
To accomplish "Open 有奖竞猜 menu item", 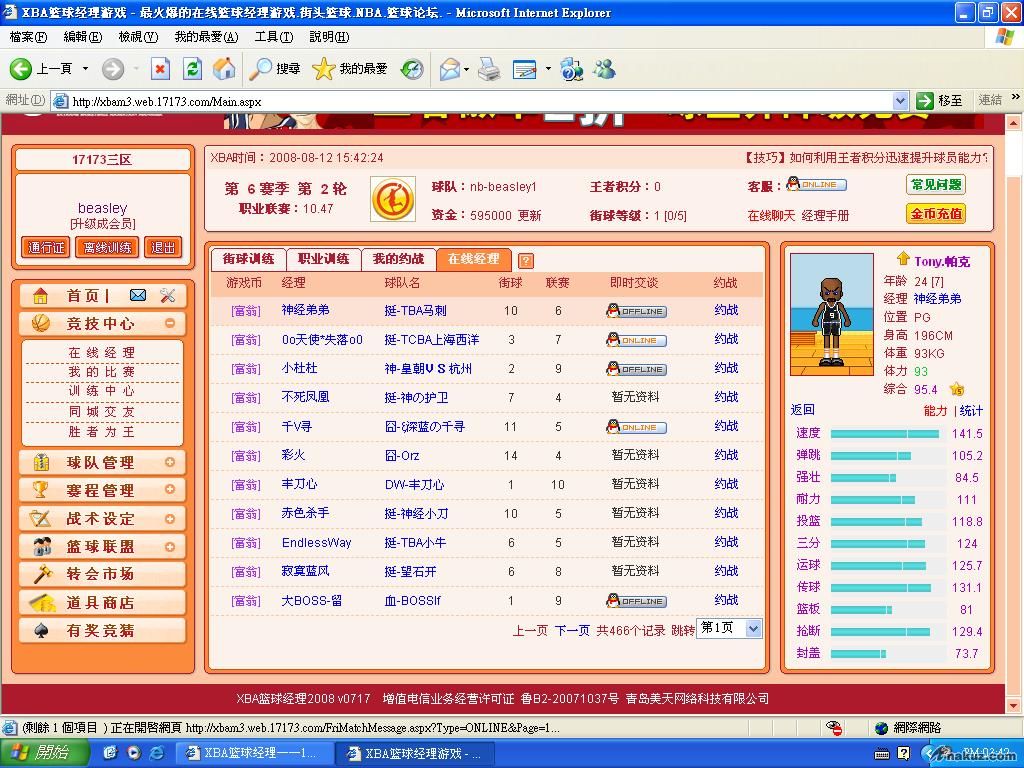I will pos(102,630).
